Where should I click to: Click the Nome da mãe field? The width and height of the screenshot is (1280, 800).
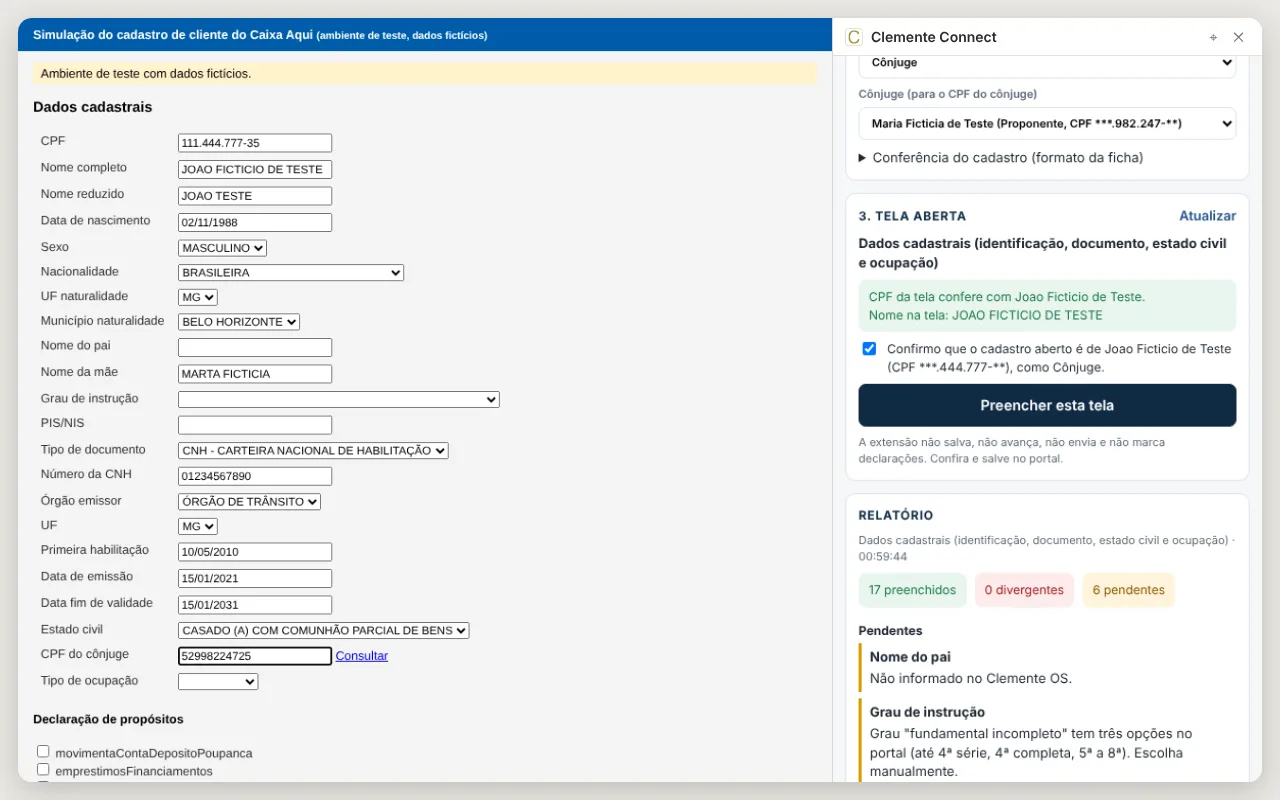[x=255, y=374]
